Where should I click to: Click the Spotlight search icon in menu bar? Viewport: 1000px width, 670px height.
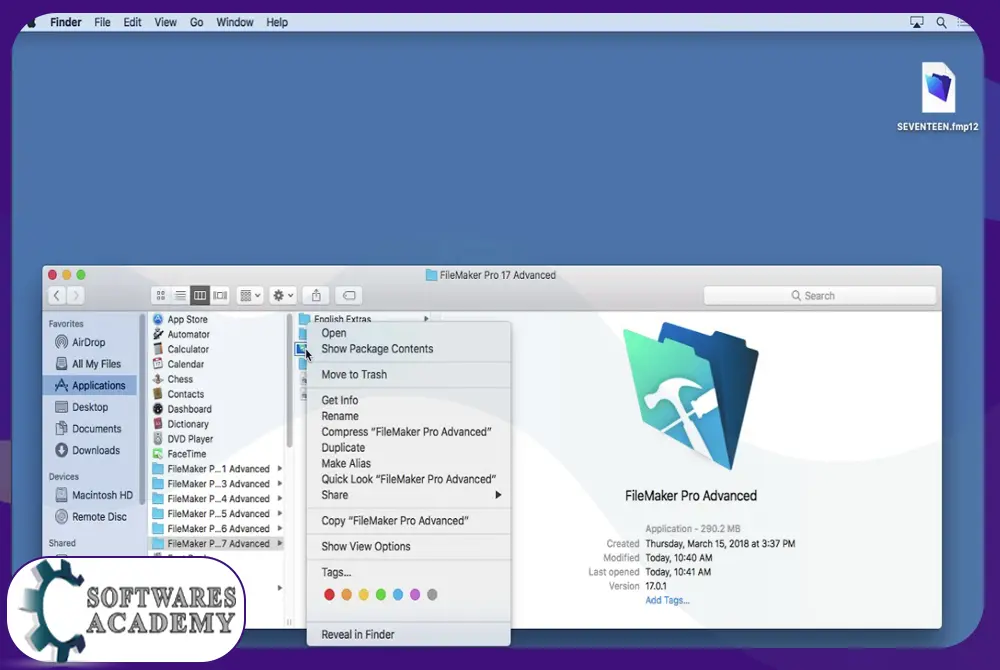pyautogui.click(x=941, y=22)
